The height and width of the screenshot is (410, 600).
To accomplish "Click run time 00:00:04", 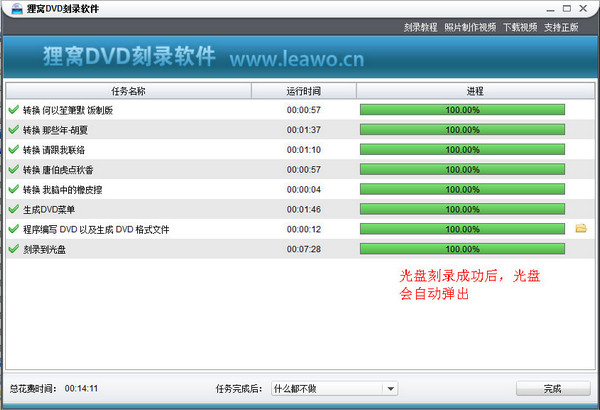I will pos(304,189).
